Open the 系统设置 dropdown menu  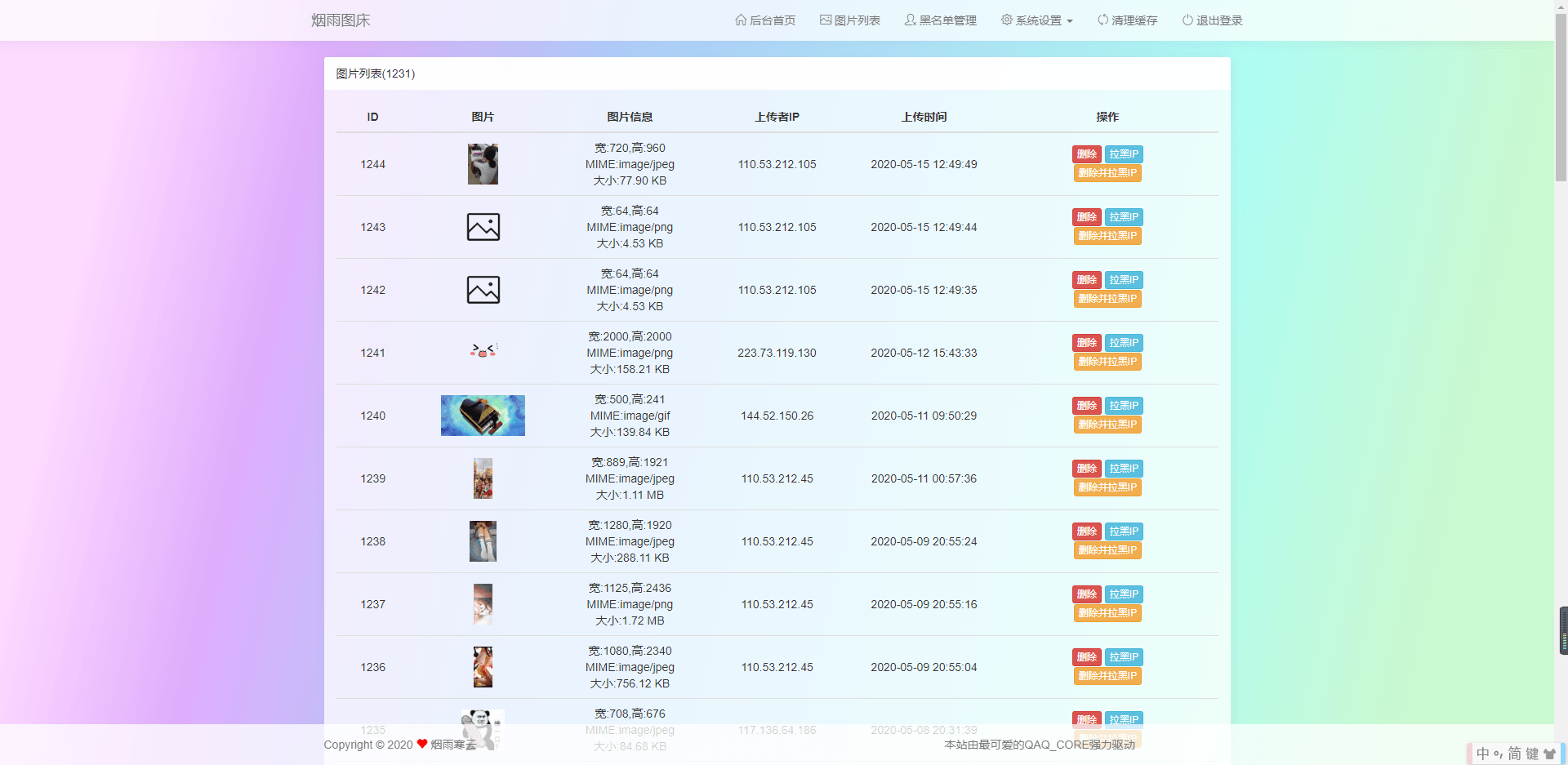(x=1036, y=20)
